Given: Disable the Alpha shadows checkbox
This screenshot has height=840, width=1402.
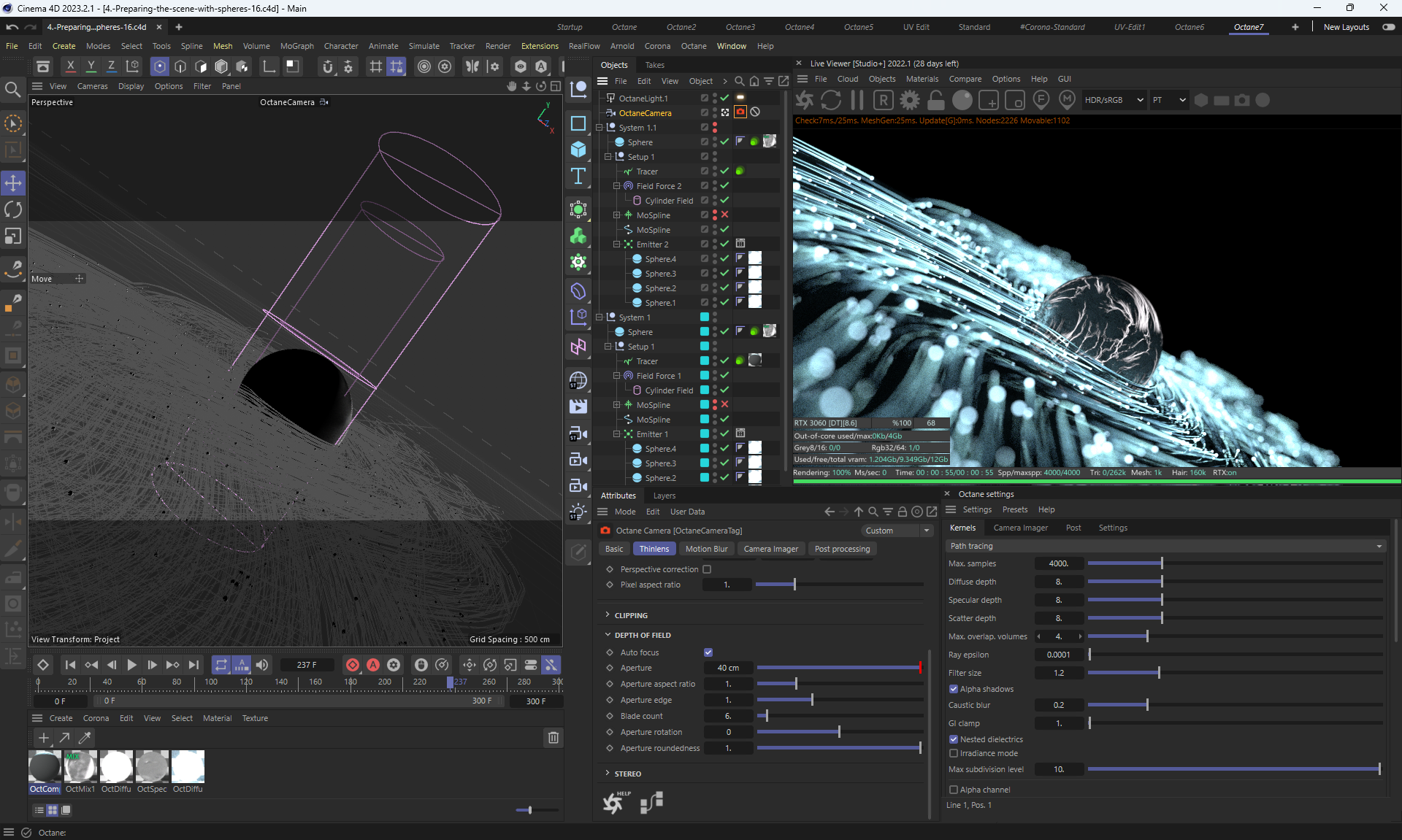Looking at the screenshot, I should [954, 689].
